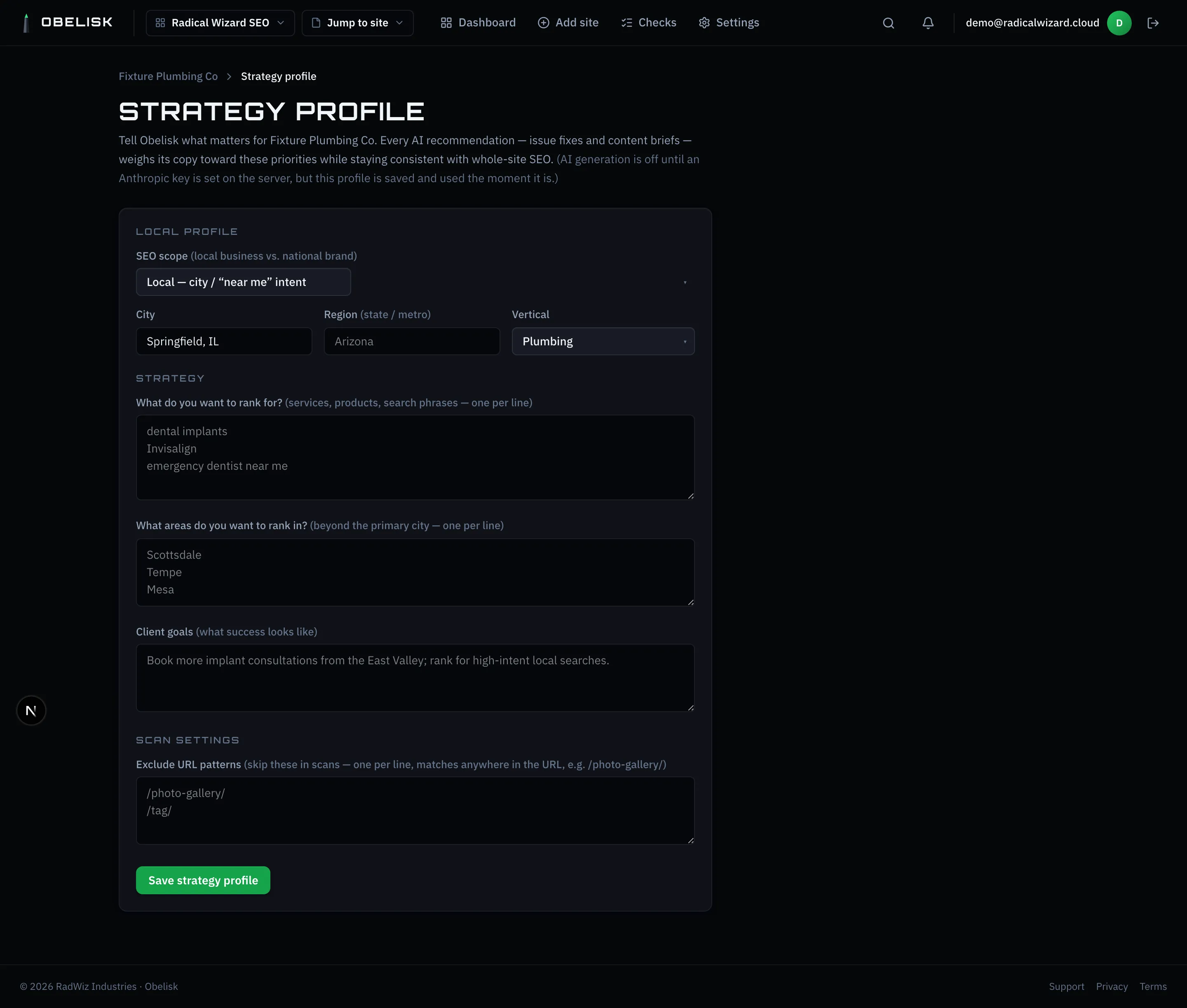Open the SEO scope select box
This screenshot has width=1187, height=1008.
click(x=244, y=282)
